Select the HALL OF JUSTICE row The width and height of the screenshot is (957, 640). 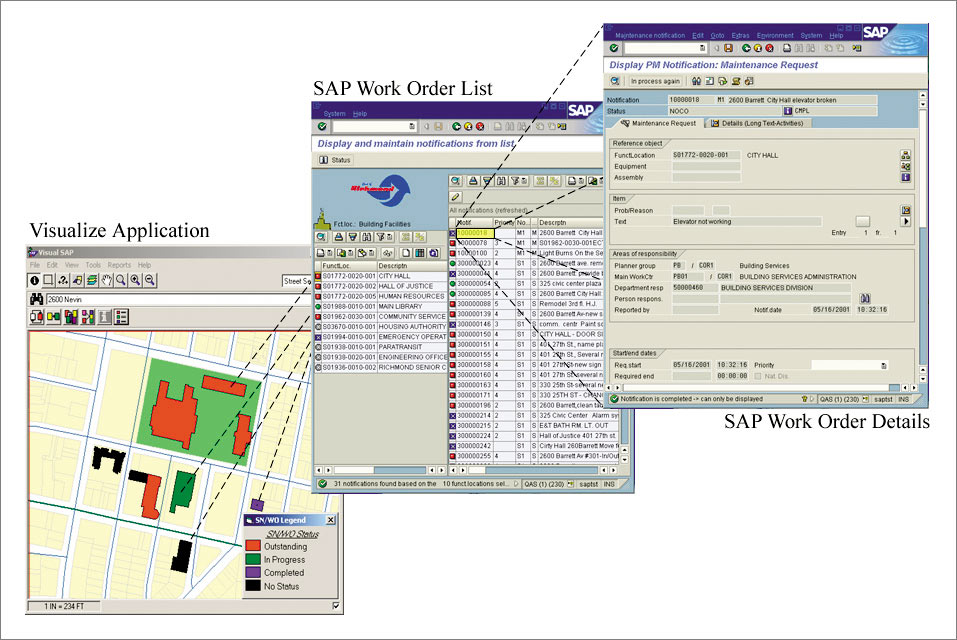click(x=380, y=286)
